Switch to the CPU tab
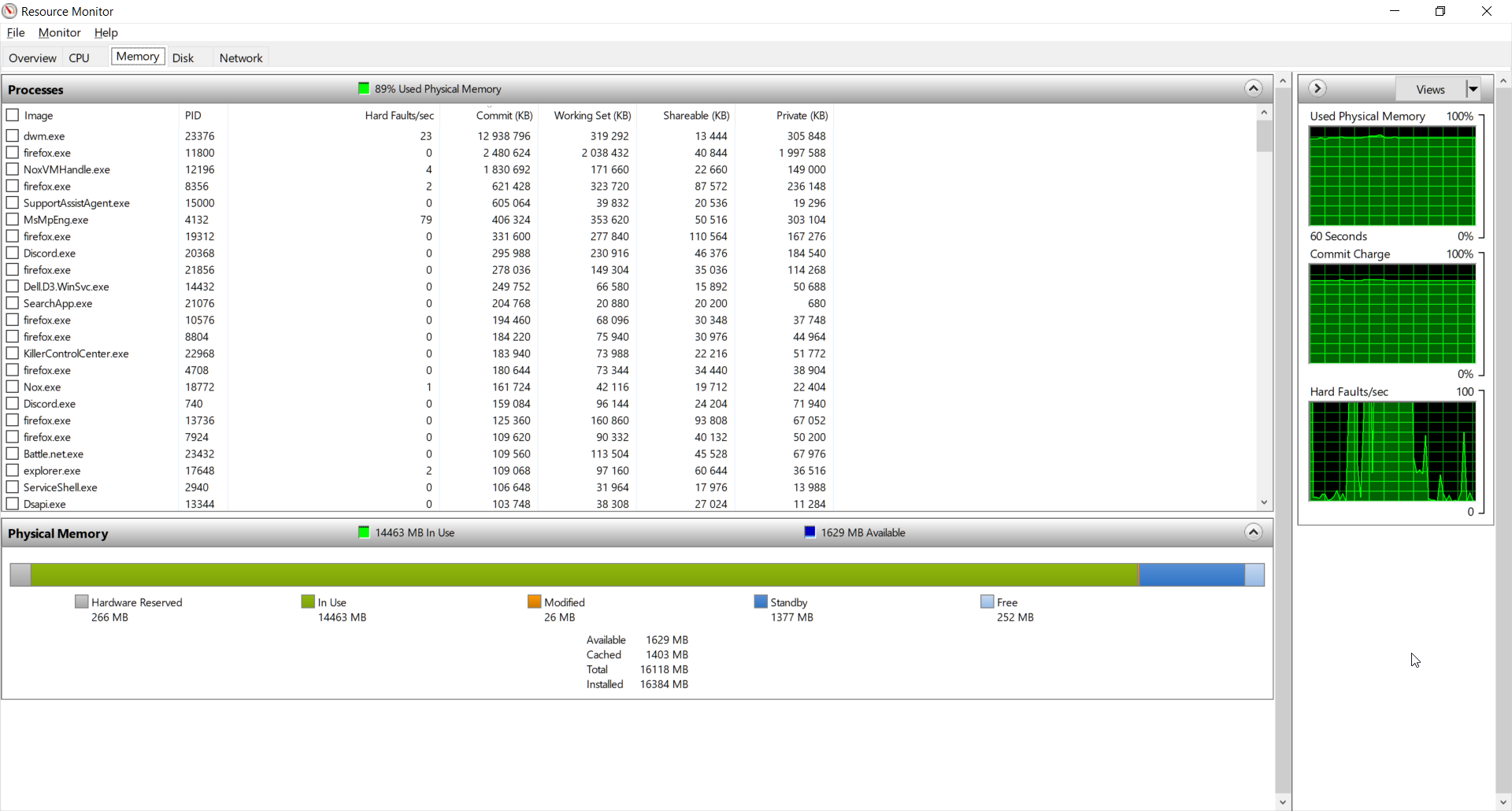 pyautogui.click(x=79, y=58)
